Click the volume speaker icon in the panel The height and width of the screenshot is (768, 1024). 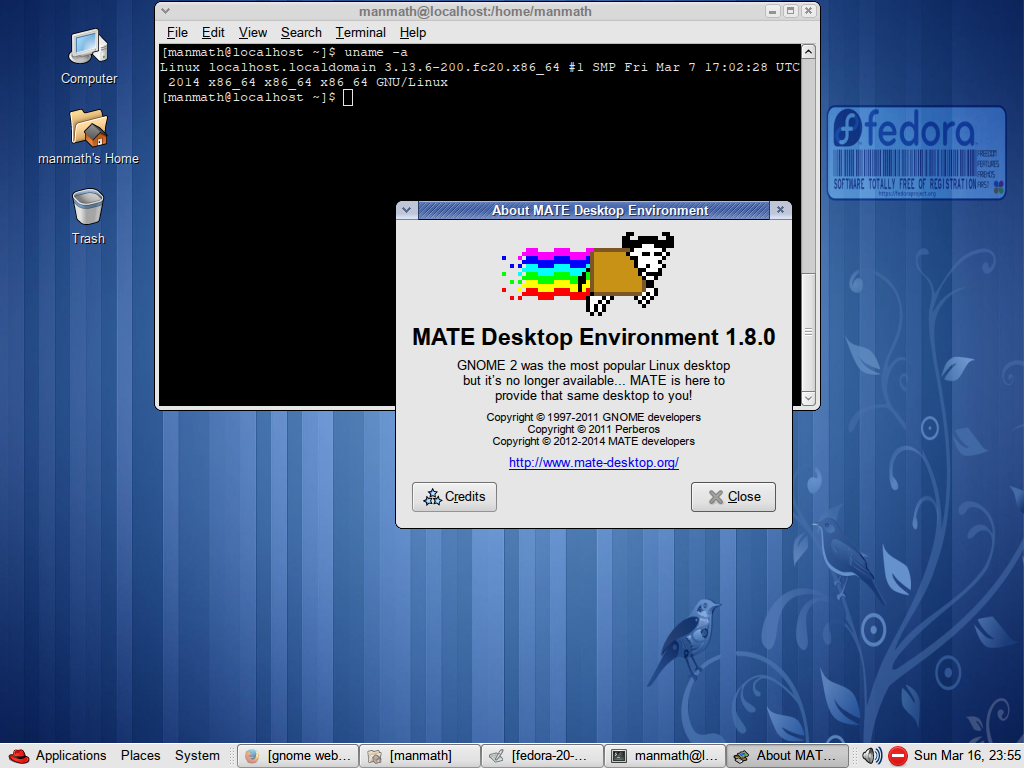click(x=872, y=756)
